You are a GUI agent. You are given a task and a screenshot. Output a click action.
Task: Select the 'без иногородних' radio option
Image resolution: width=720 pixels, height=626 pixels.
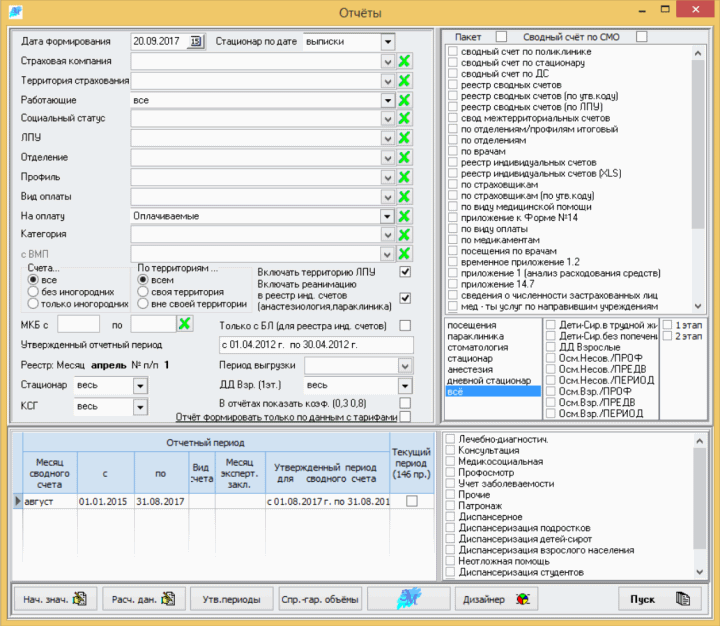tap(34, 292)
